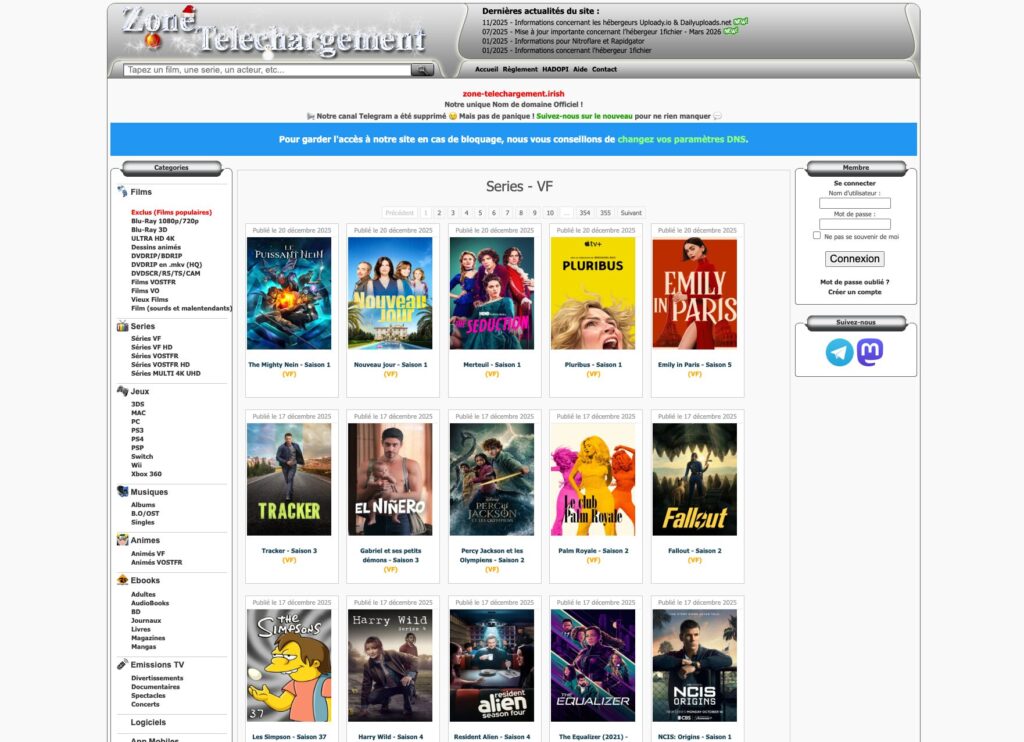Click the Suivant pagination button

631,213
